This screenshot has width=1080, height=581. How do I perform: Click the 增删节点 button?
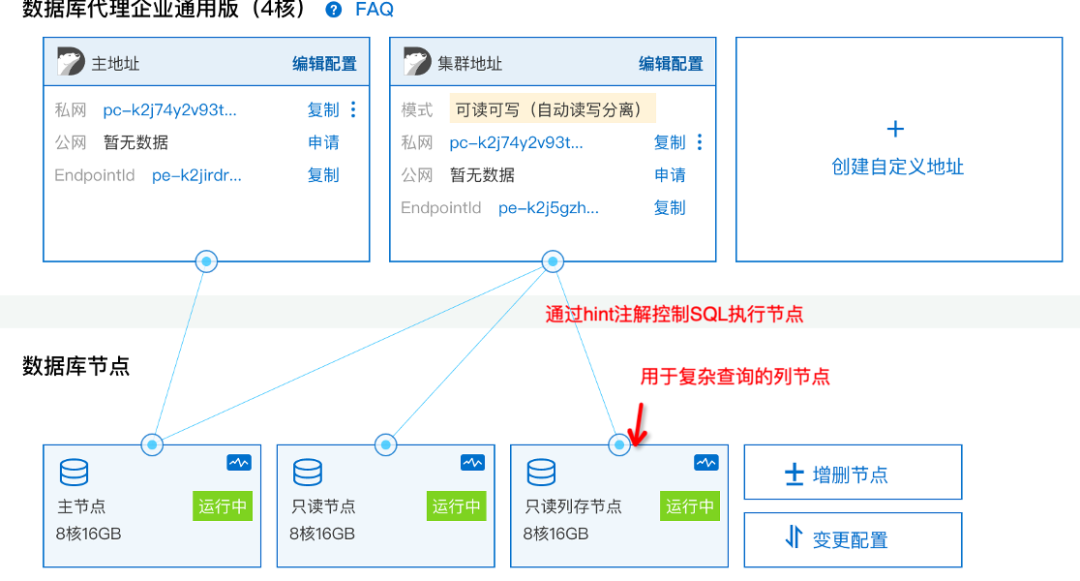853,471
